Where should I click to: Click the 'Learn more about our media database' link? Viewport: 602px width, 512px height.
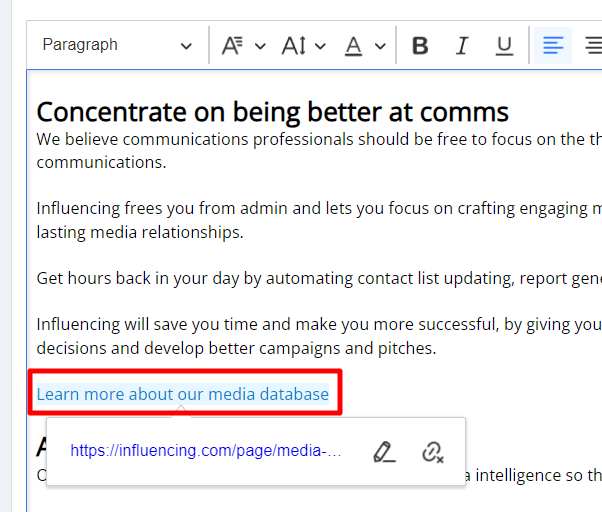tap(183, 394)
